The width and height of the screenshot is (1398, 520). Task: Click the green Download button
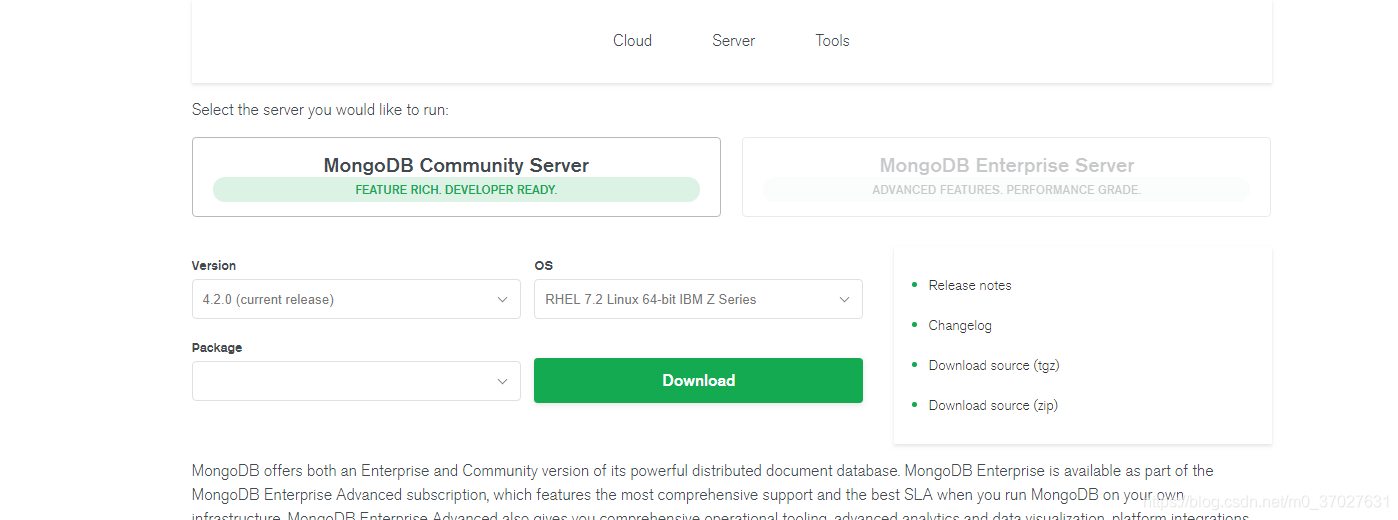[698, 380]
